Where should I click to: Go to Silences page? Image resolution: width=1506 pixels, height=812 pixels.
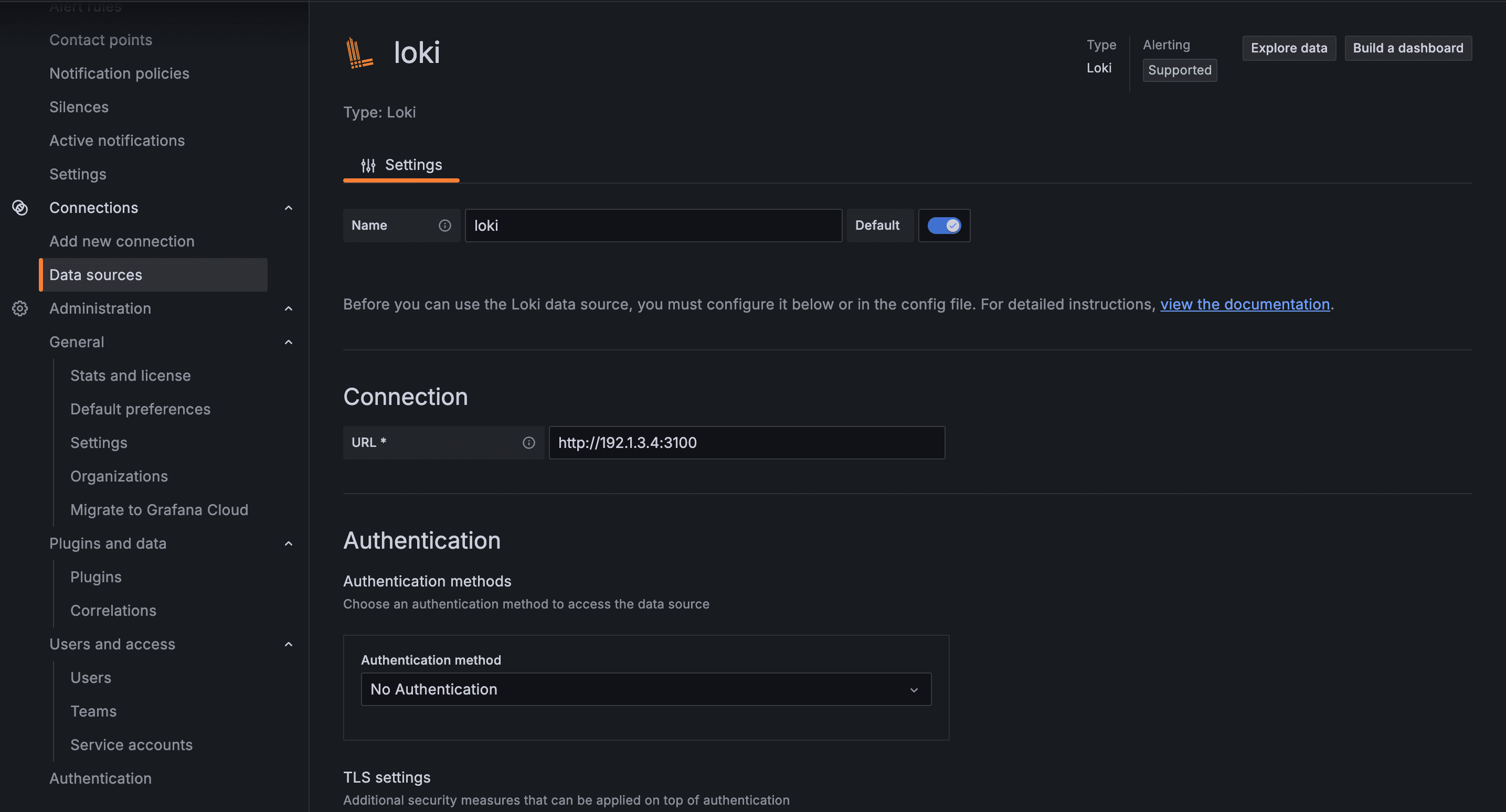pyautogui.click(x=79, y=107)
